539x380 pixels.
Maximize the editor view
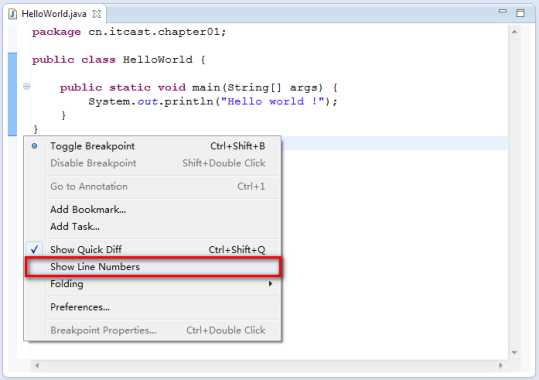[x=520, y=13]
